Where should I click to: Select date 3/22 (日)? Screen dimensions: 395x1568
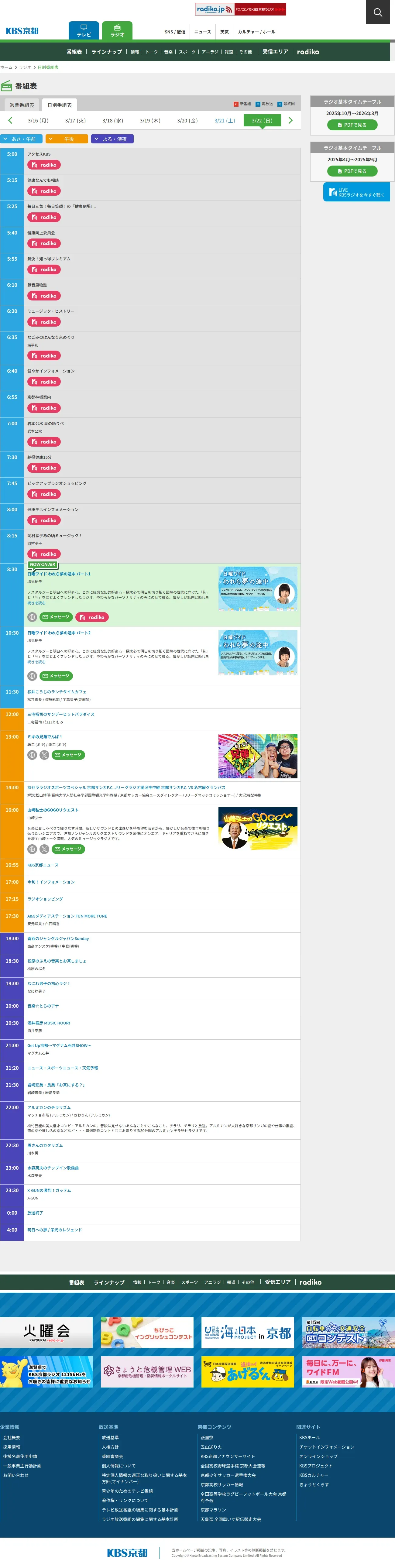(262, 121)
